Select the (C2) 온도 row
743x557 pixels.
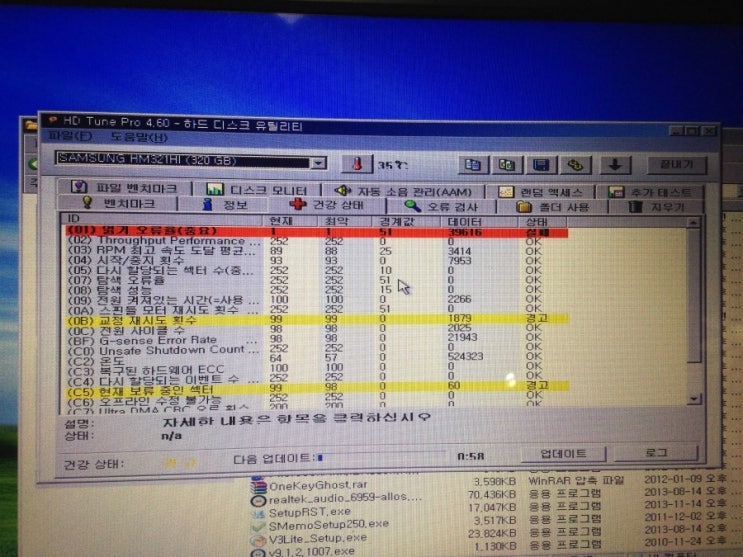click(x=316, y=359)
